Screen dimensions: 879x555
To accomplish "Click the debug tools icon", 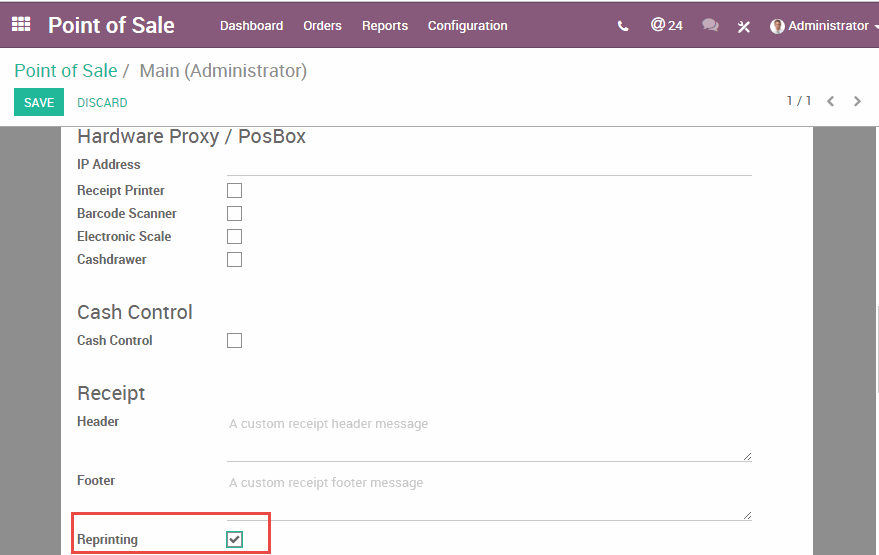I will point(743,26).
